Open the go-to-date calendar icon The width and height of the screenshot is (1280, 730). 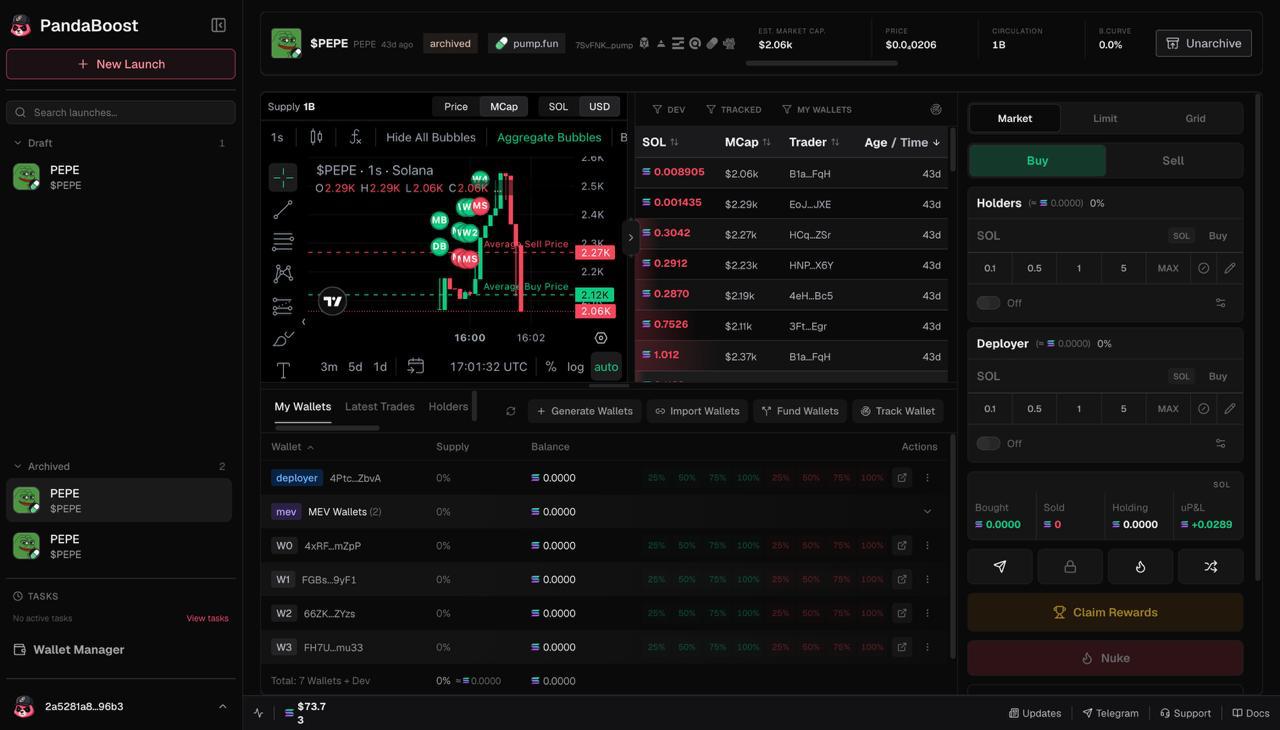tap(416, 366)
